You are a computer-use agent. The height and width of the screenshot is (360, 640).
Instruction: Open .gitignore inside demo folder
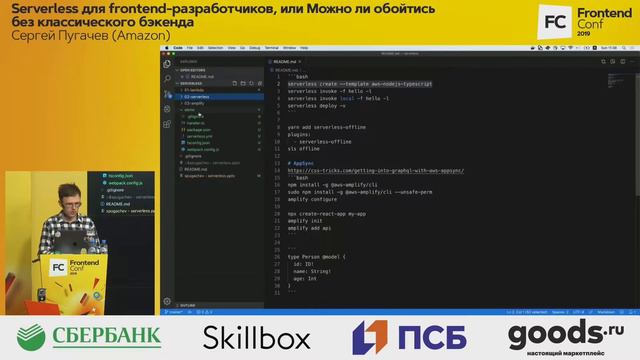coord(220,116)
